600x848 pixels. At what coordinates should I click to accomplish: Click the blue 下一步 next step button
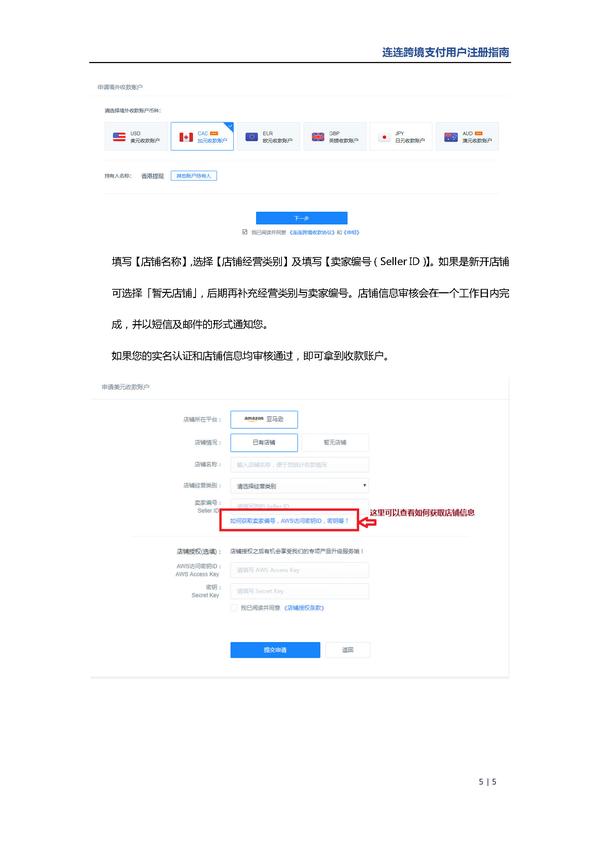click(301, 218)
